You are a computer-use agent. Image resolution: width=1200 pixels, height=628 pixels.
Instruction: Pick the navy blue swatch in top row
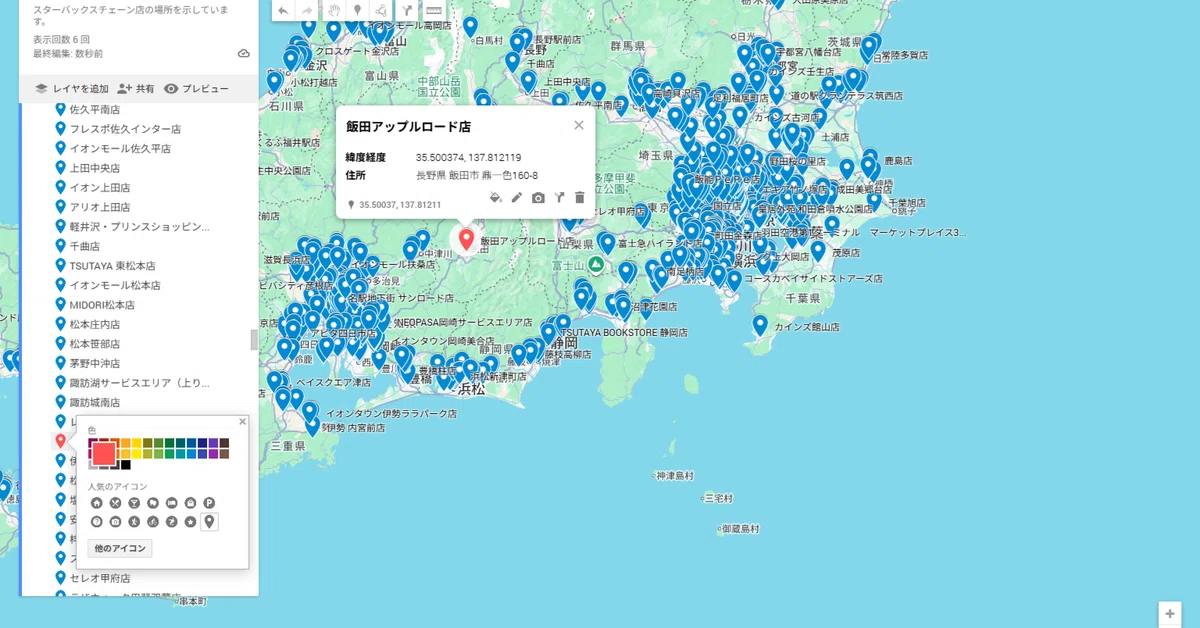point(202,443)
